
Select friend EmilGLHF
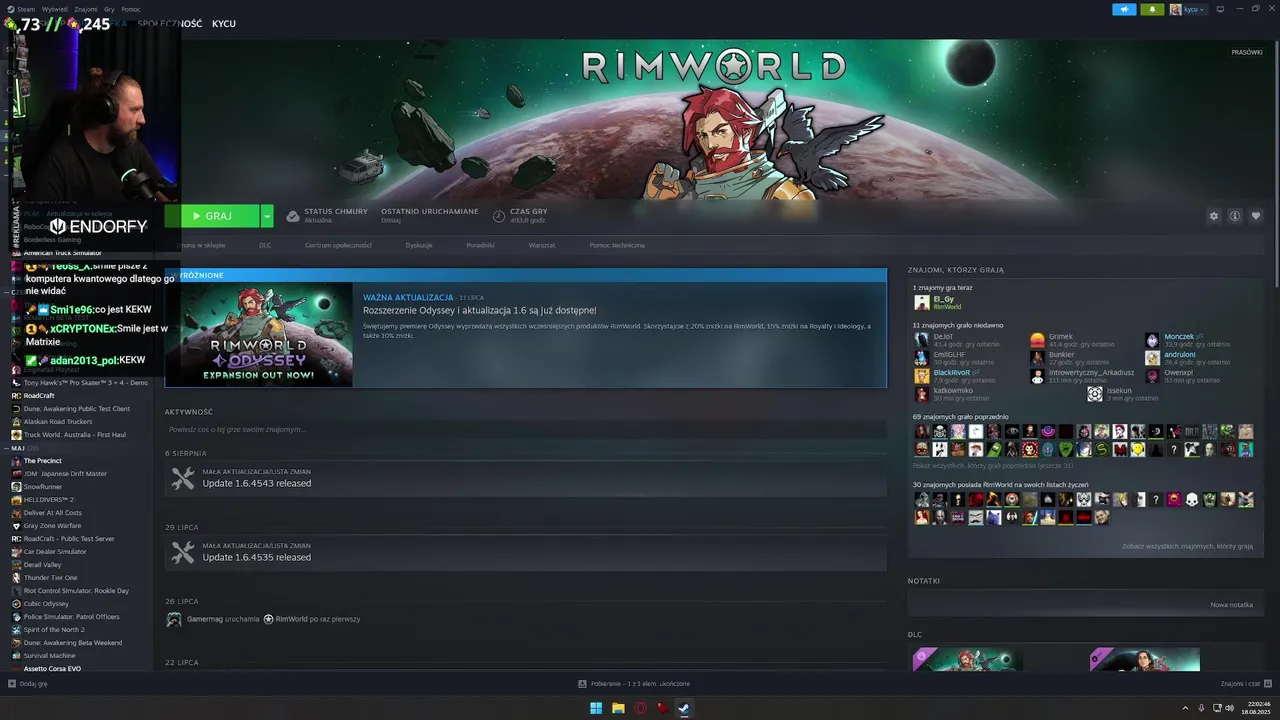point(949,354)
